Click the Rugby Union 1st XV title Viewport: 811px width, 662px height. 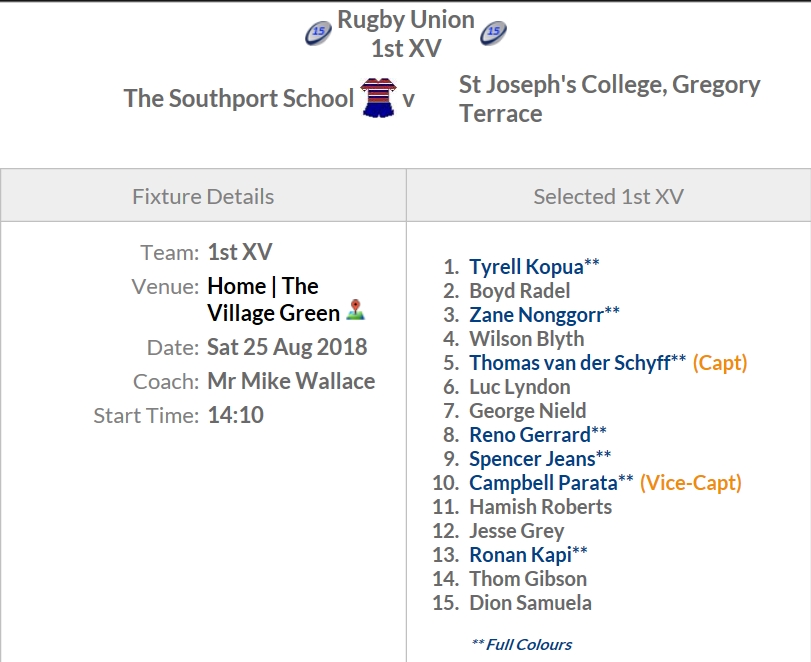[x=406, y=34]
